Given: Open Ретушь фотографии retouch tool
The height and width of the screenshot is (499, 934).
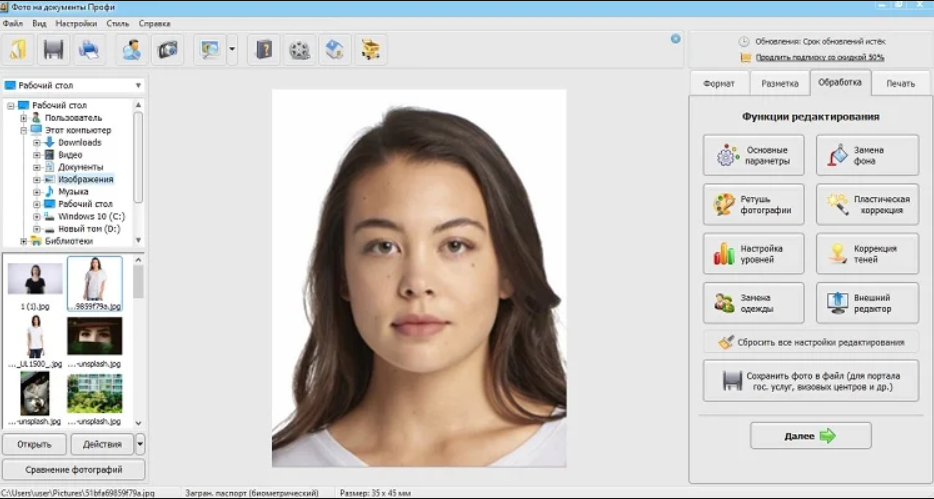Looking at the screenshot, I should [753, 205].
